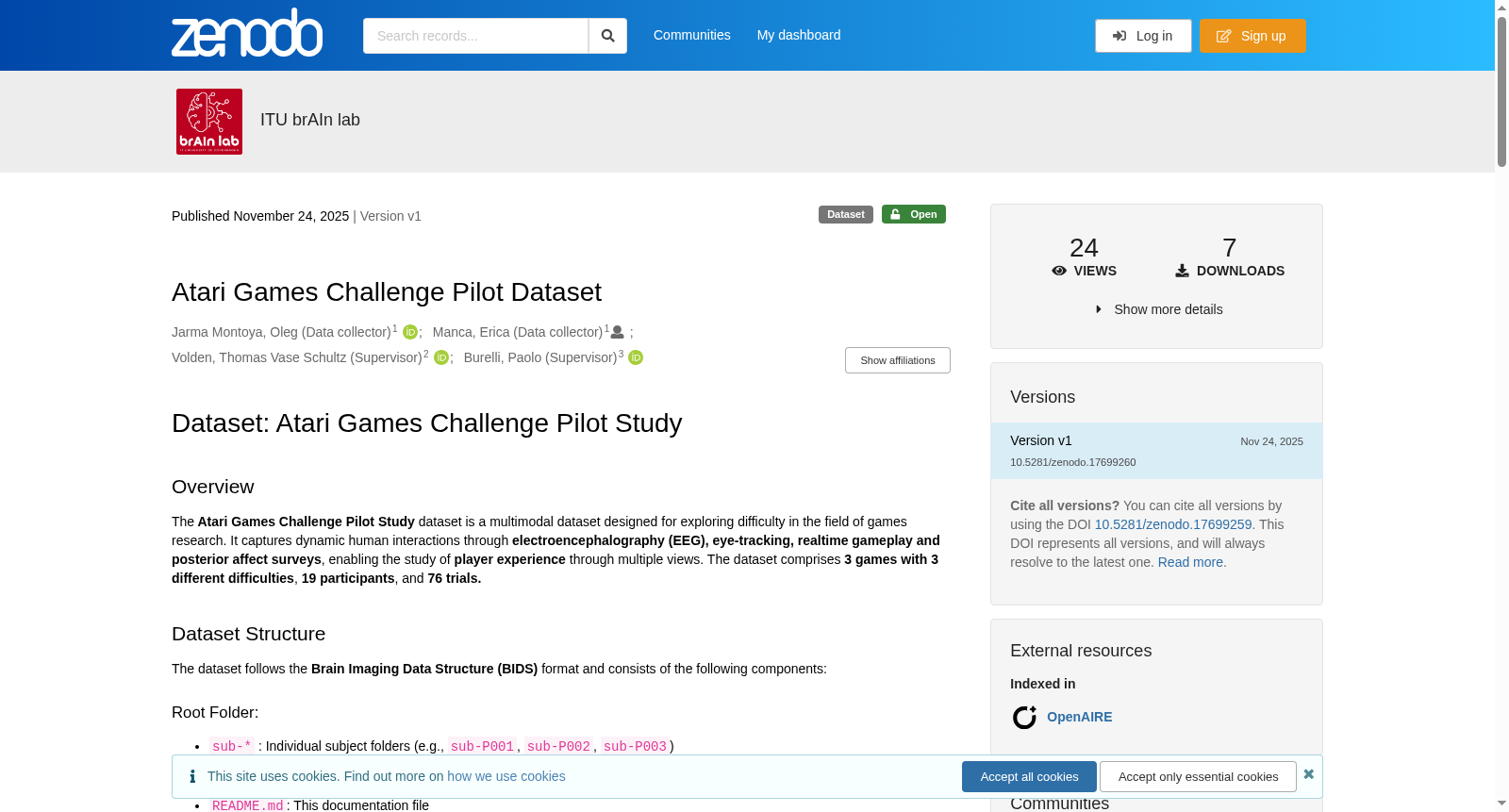Expand Show more details

click(1158, 309)
